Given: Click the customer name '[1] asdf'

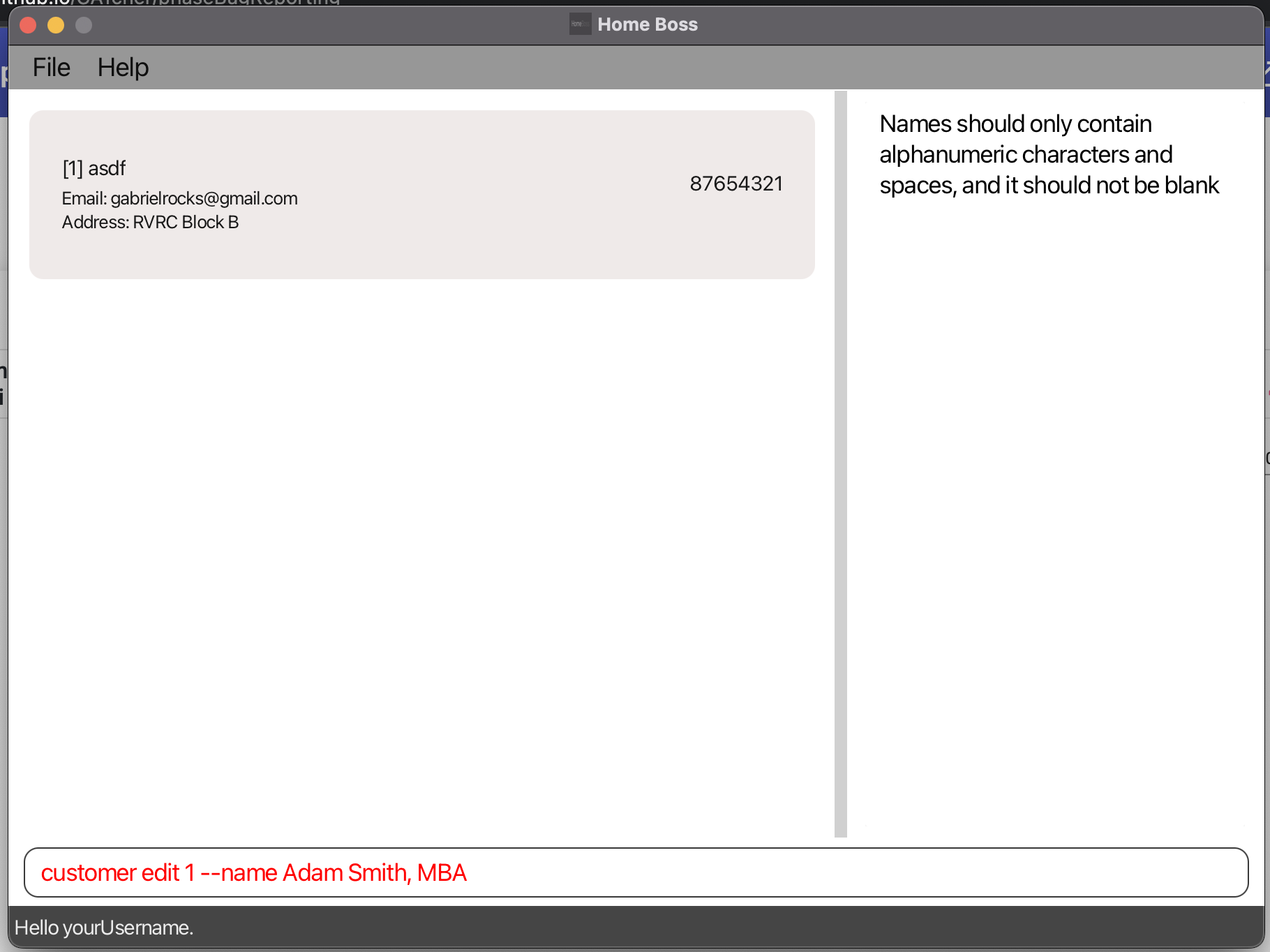Looking at the screenshot, I should [x=94, y=168].
